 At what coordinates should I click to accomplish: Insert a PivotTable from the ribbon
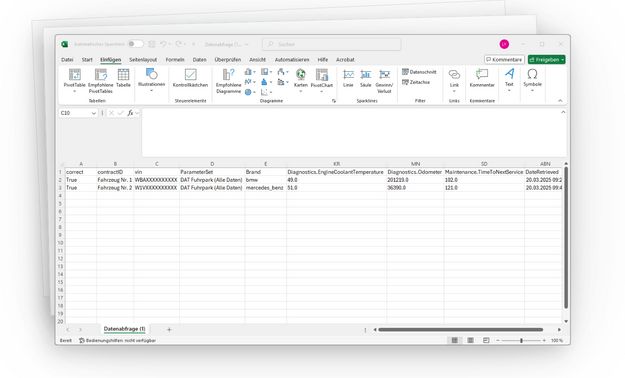tap(75, 81)
